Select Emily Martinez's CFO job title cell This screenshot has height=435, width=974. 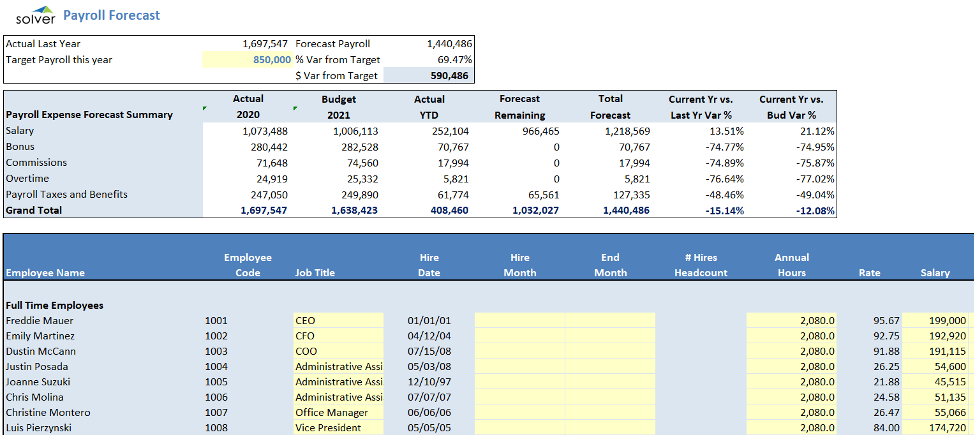(337, 336)
